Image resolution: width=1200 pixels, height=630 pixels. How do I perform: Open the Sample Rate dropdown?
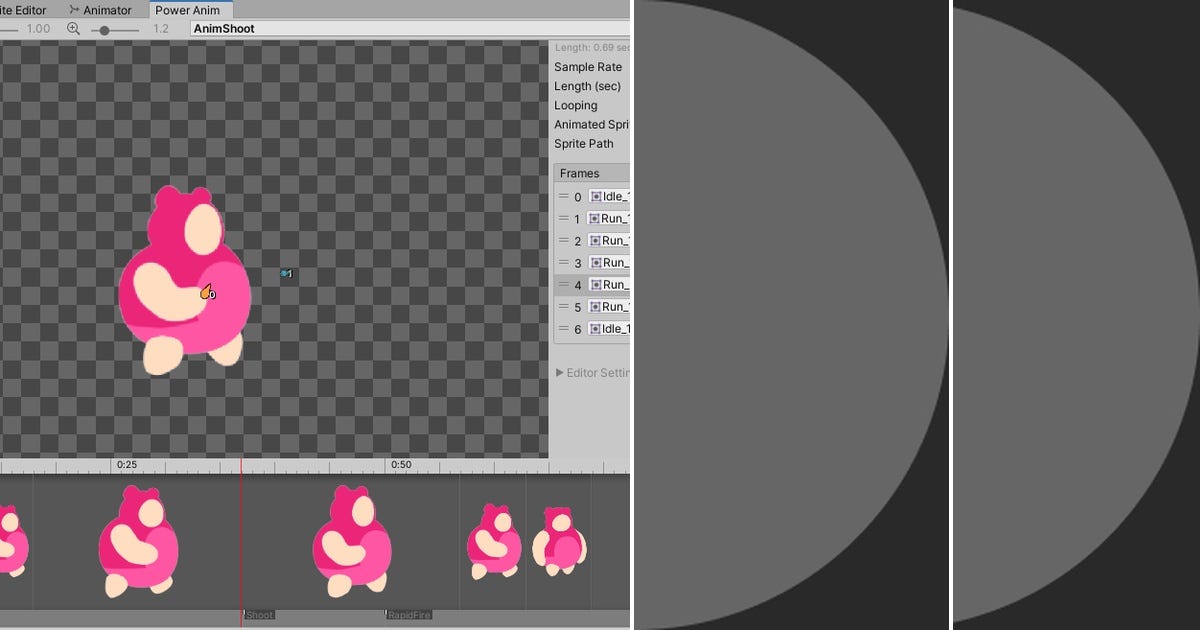click(587, 67)
